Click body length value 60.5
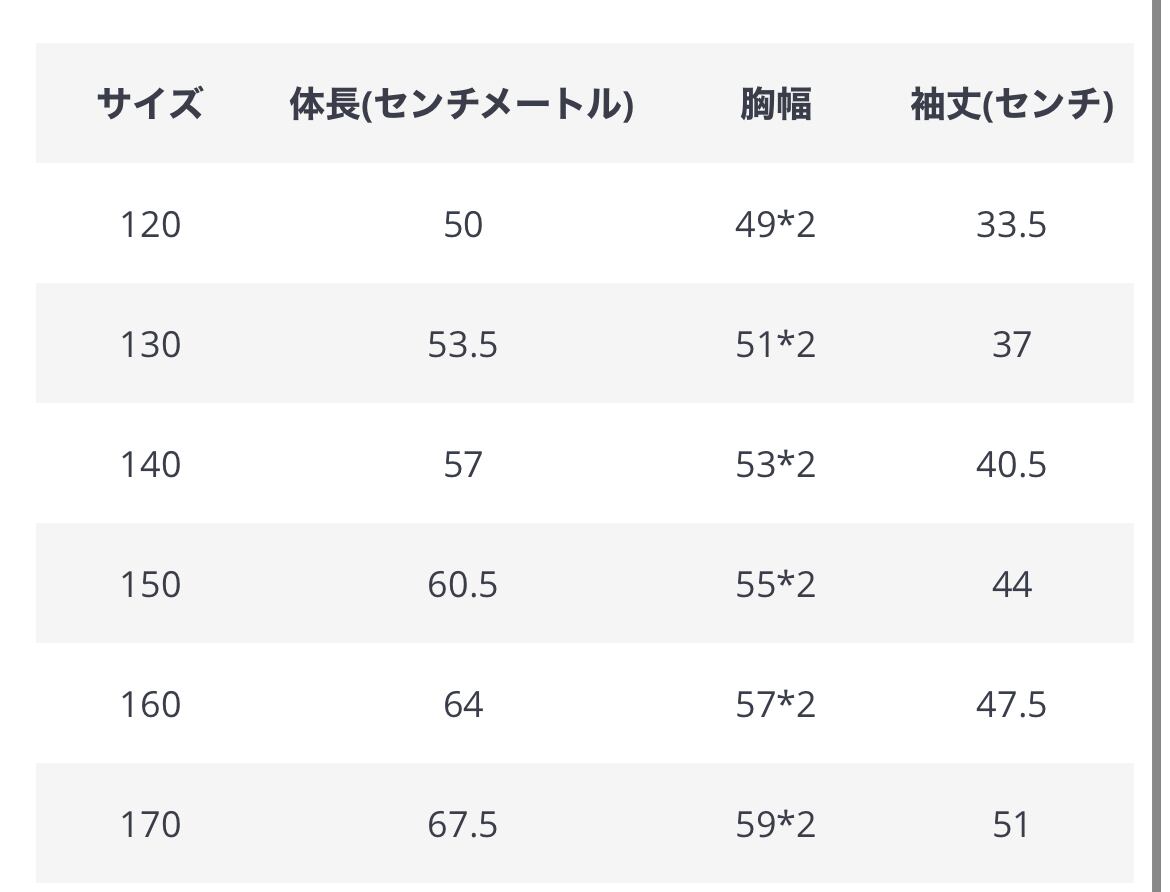Viewport: 1170px width, 892px height. point(462,584)
